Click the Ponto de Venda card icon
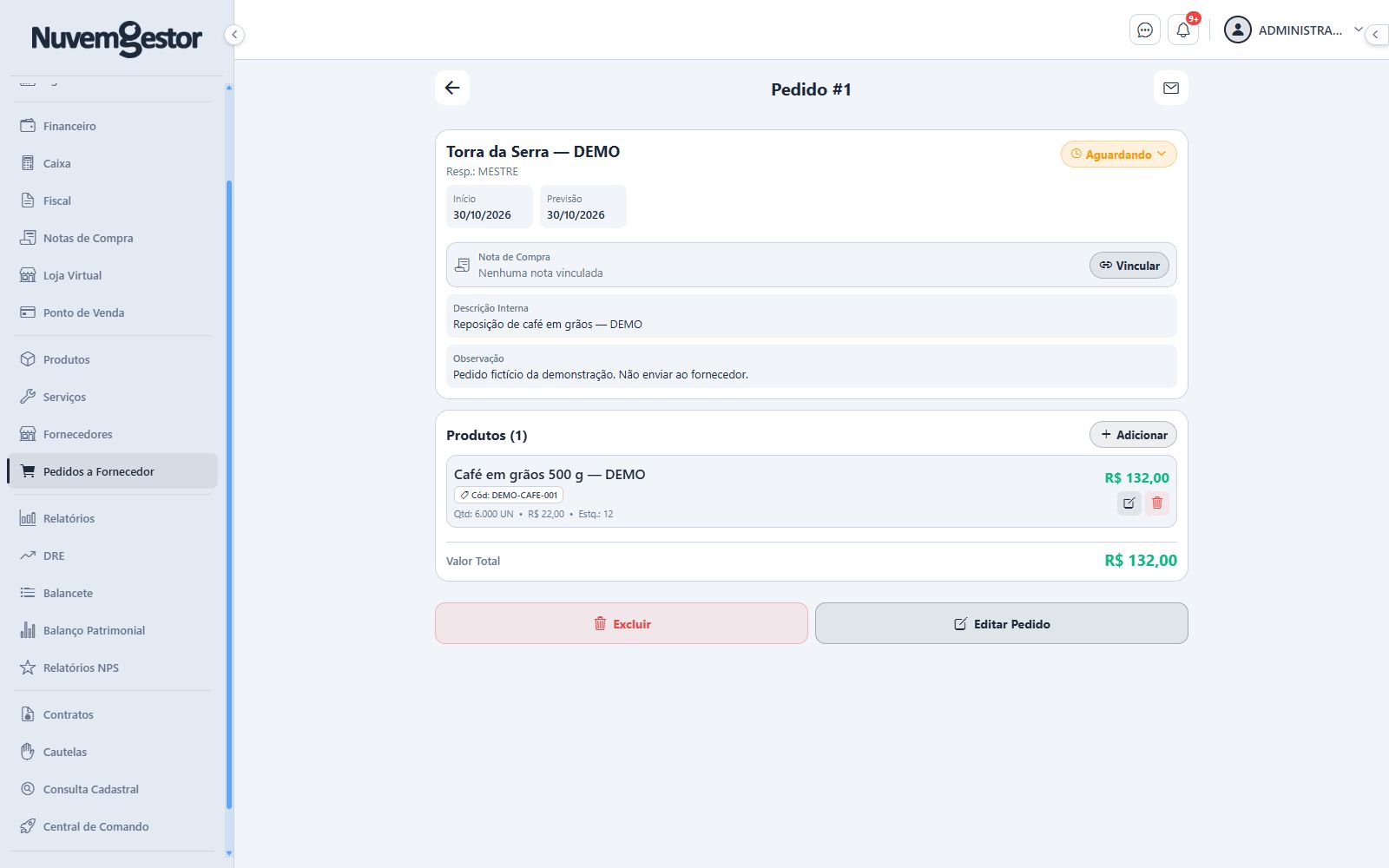The height and width of the screenshot is (868, 1389). pos(28,312)
